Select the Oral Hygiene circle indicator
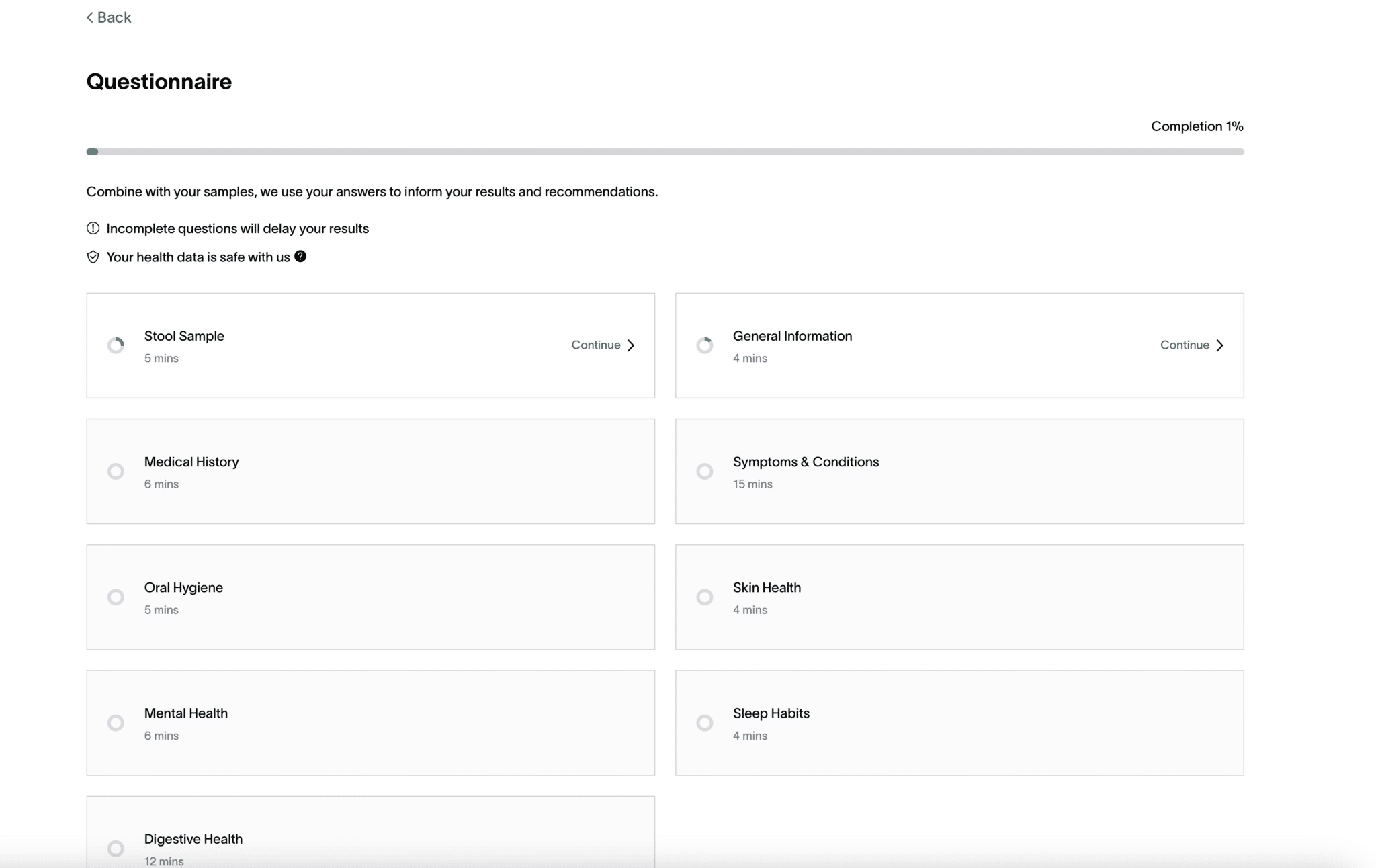The image size is (1376, 868). pos(116,597)
